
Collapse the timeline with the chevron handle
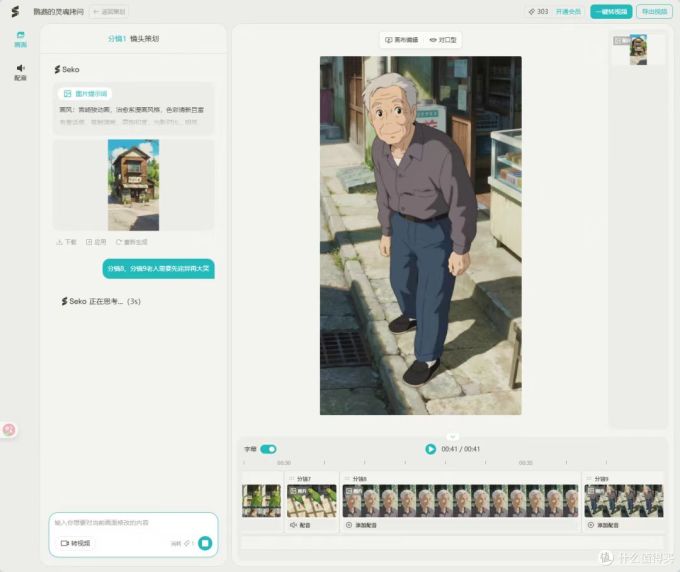pyautogui.click(x=452, y=436)
